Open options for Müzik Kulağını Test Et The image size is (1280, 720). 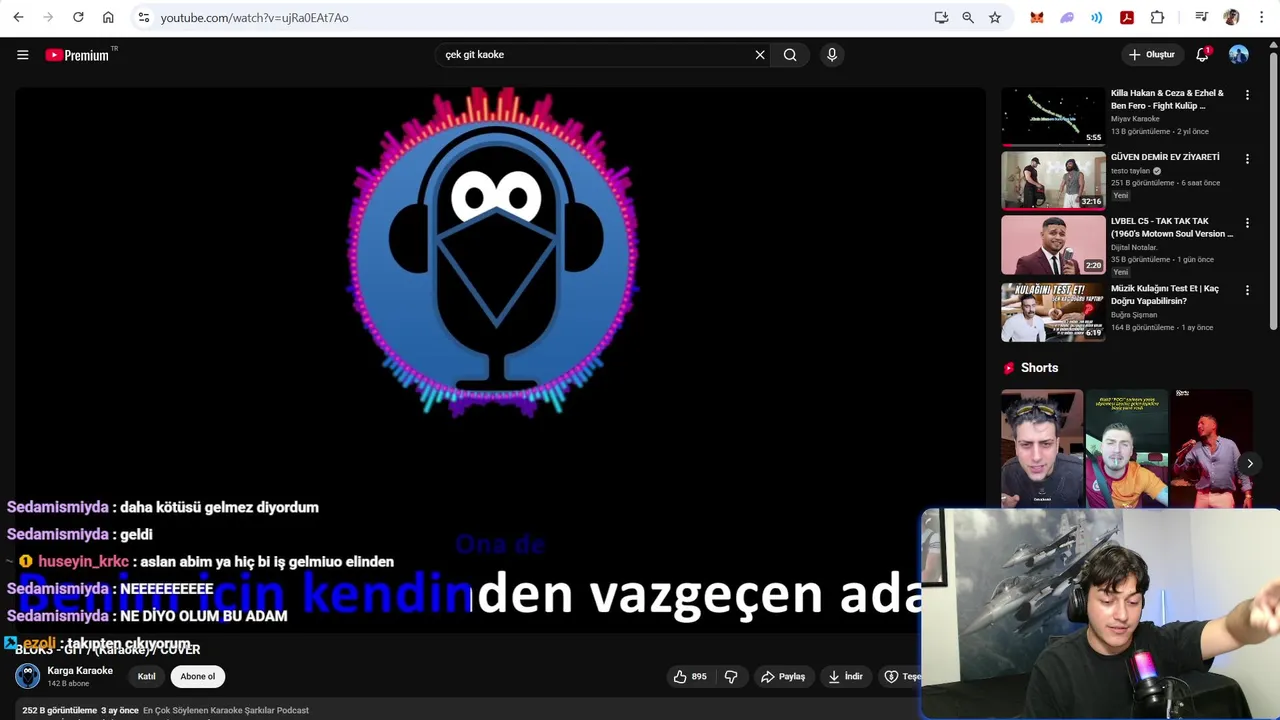pos(1247,290)
